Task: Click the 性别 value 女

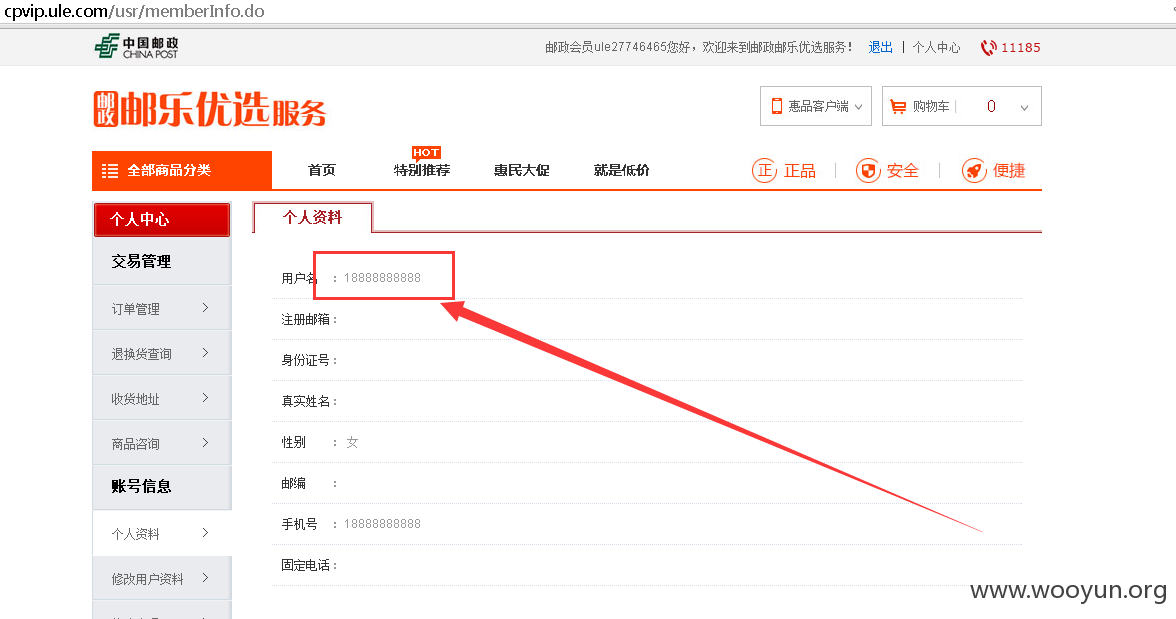Action: click(352, 443)
